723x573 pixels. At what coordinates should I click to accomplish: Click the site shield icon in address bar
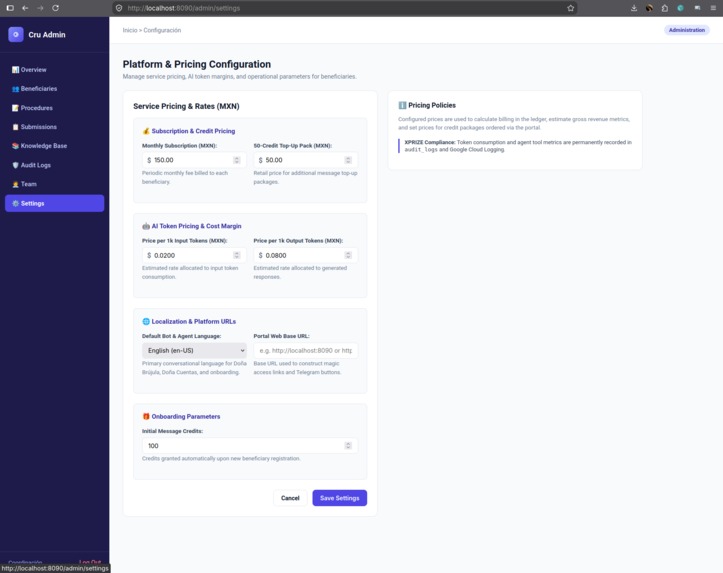[119, 8]
